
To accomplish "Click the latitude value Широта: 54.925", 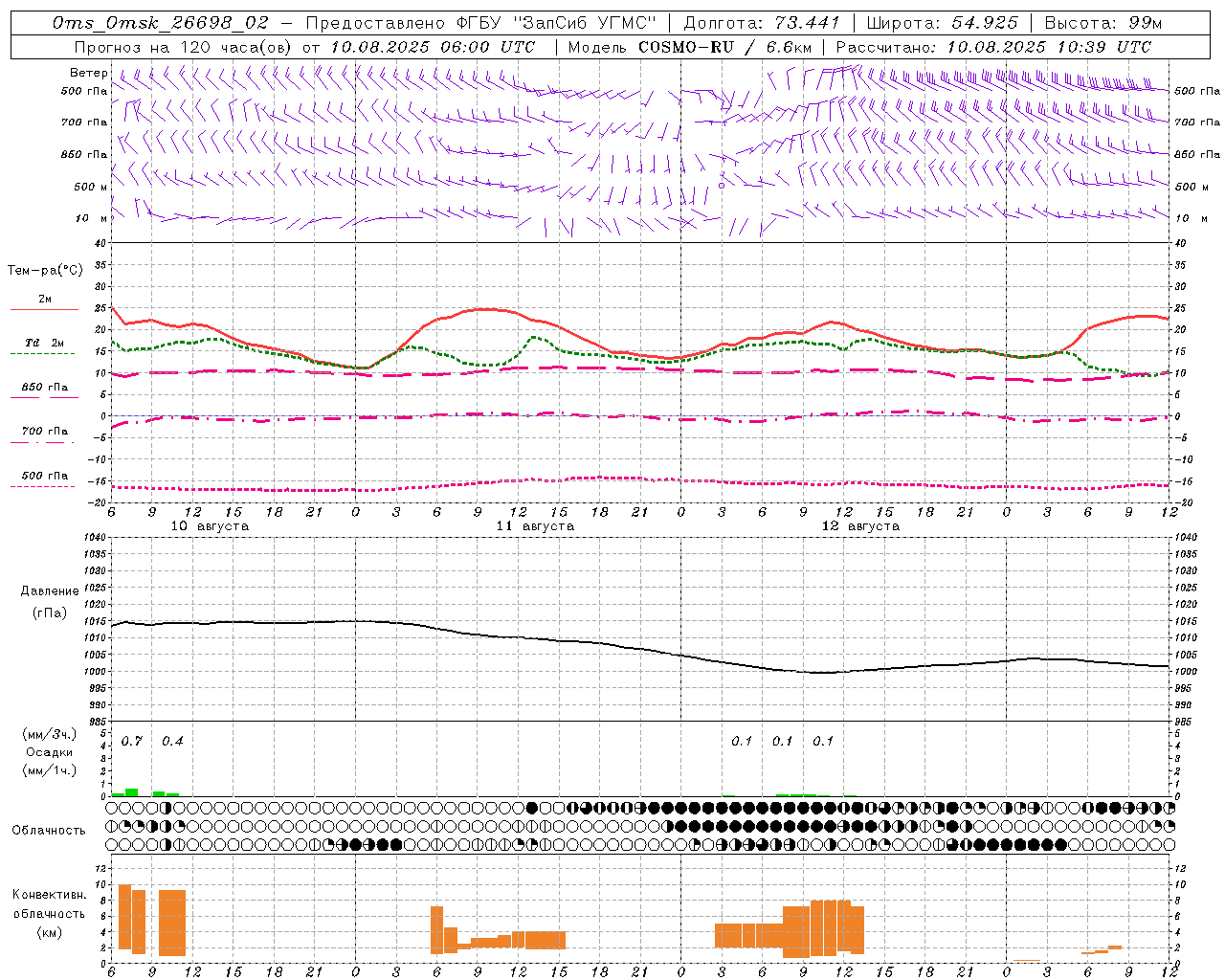I will click(x=942, y=22).
